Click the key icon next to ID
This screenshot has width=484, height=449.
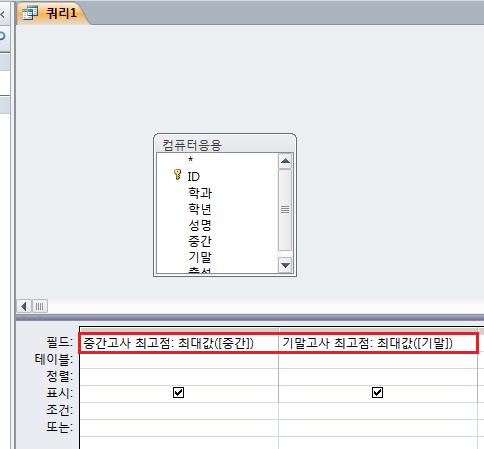tap(177, 175)
